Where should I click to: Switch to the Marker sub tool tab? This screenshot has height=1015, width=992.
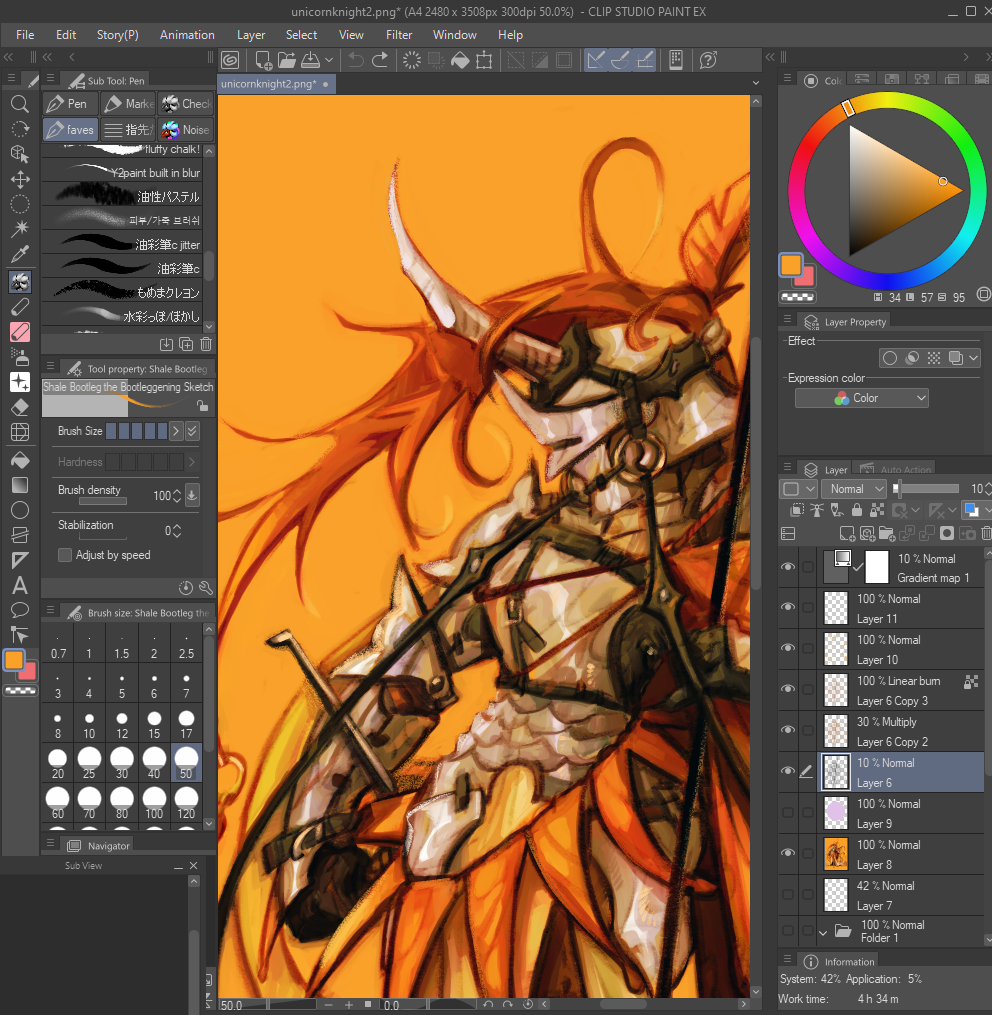click(x=128, y=104)
